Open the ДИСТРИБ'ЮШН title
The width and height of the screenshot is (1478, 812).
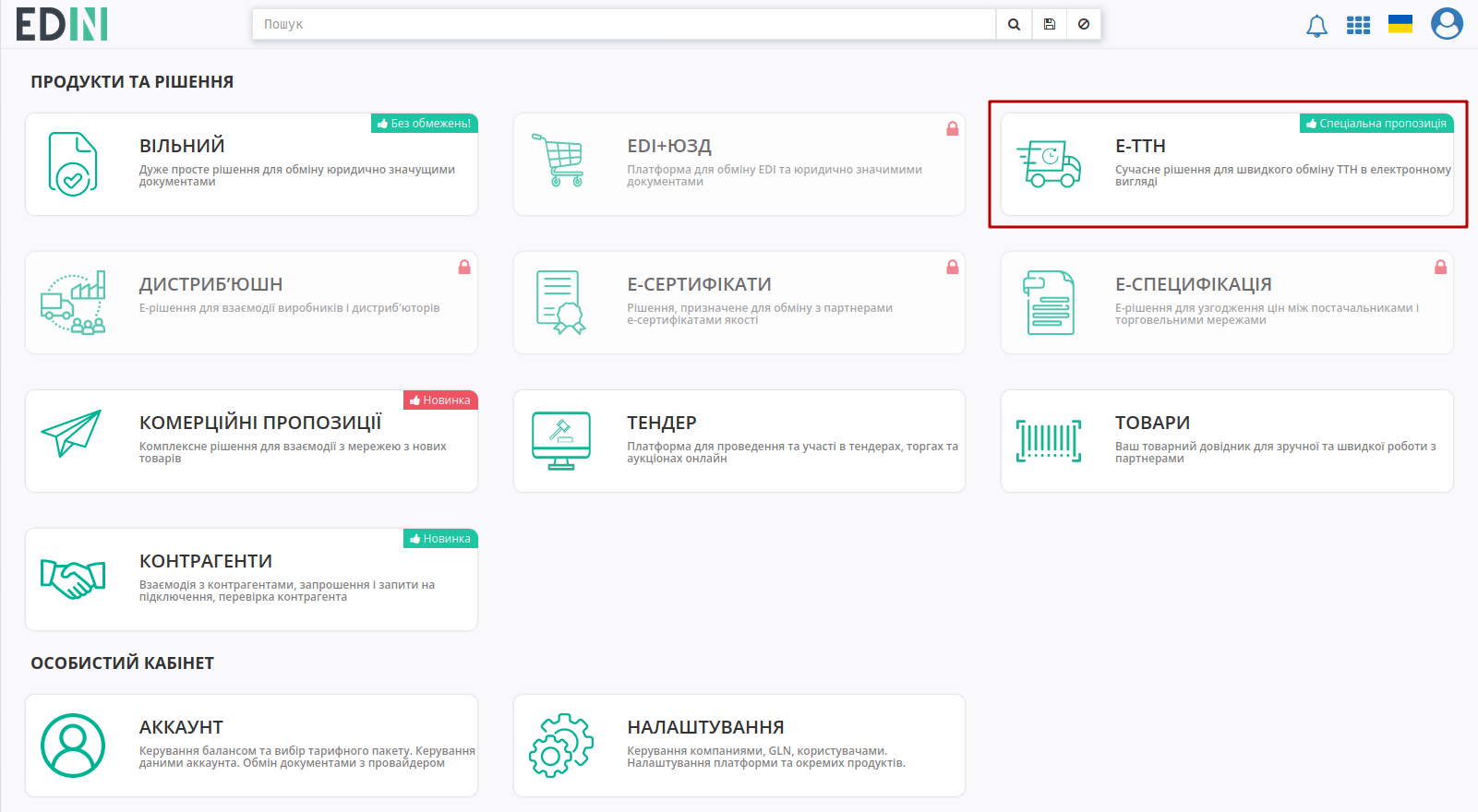pyautogui.click(x=210, y=284)
